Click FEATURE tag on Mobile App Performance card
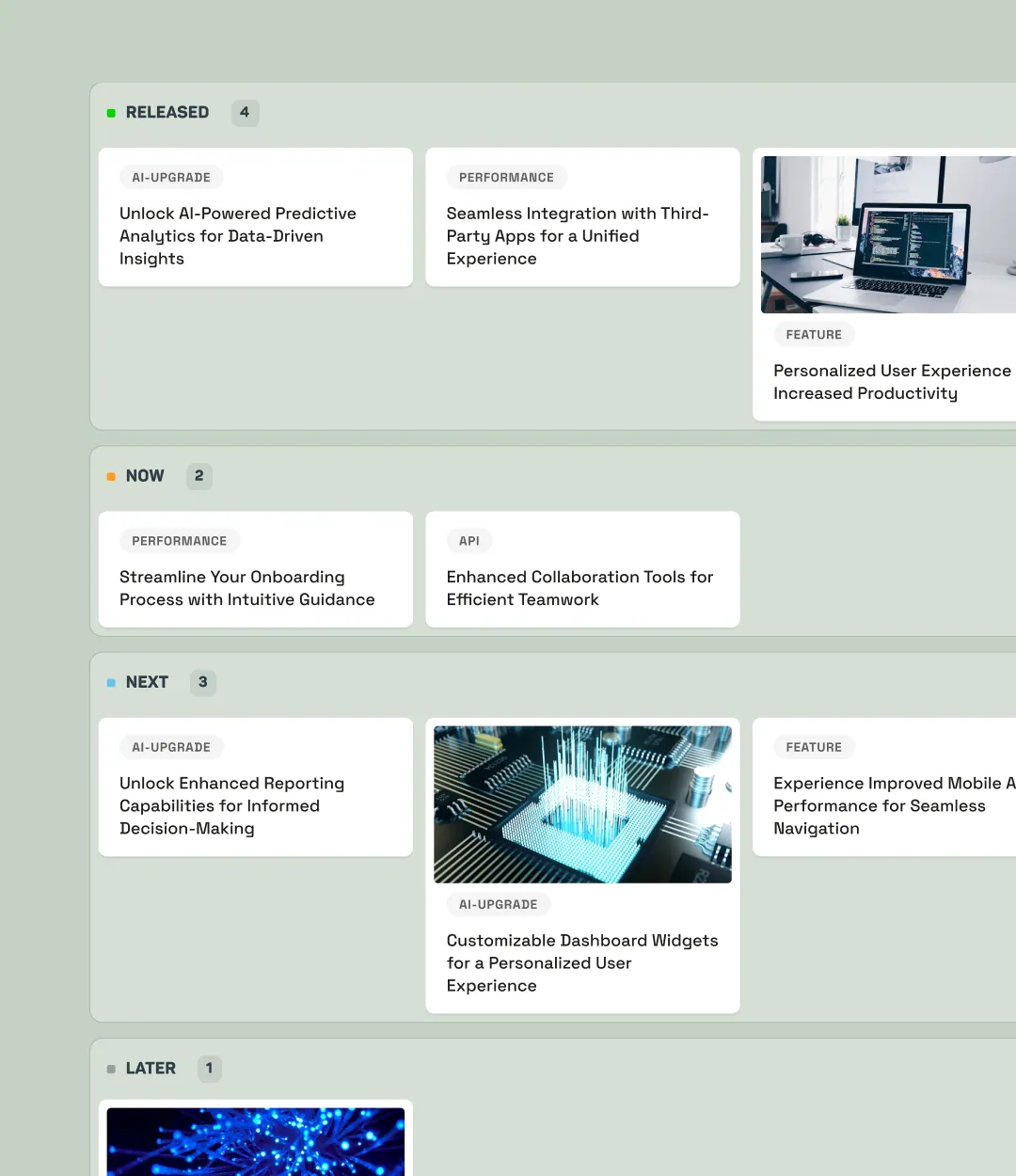1016x1176 pixels. [814, 747]
